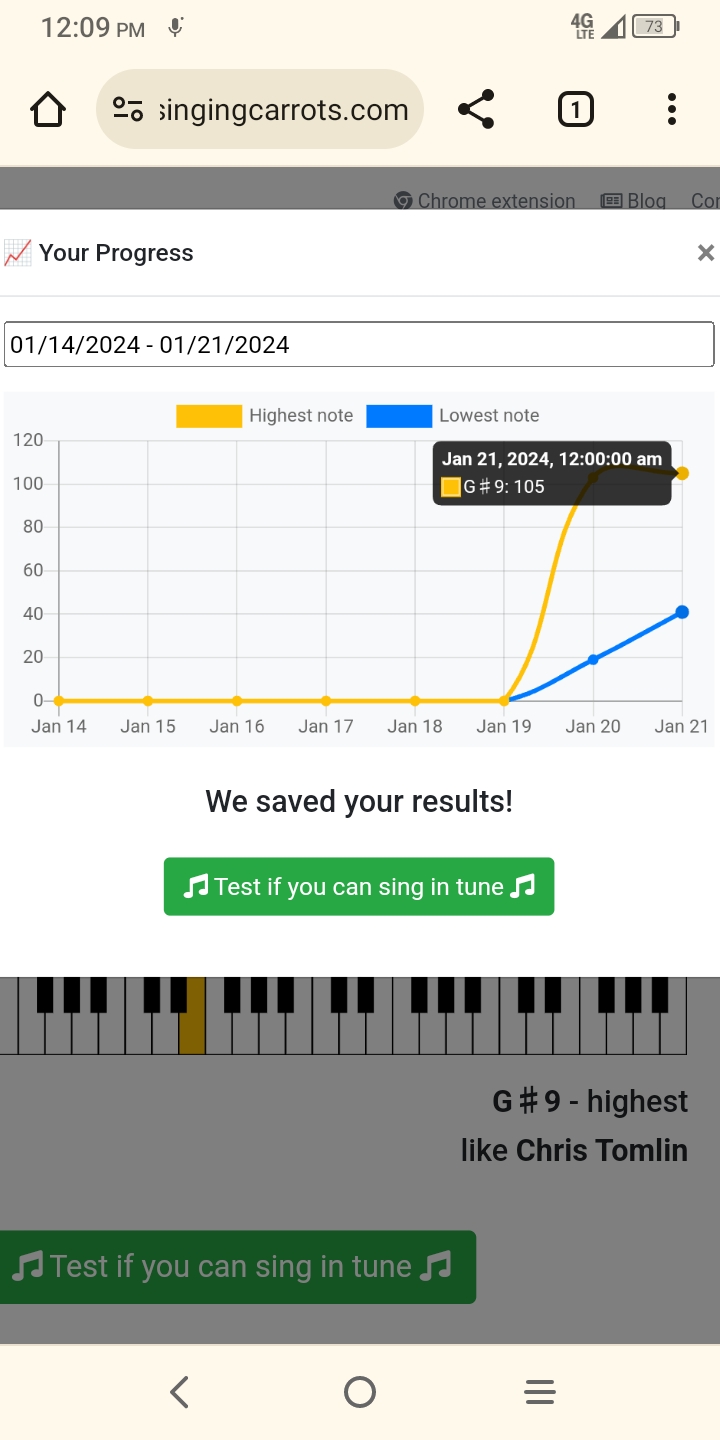Open the Chrome extension link

coord(485,201)
